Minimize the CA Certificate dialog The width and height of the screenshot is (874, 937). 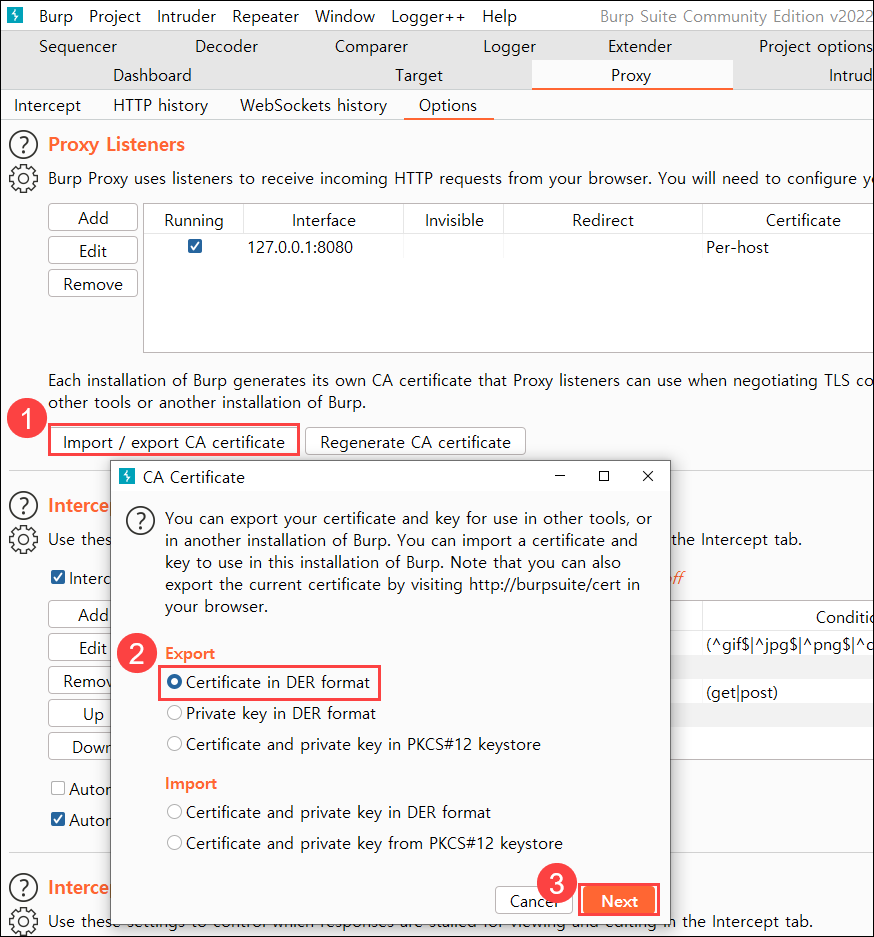point(560,476)
